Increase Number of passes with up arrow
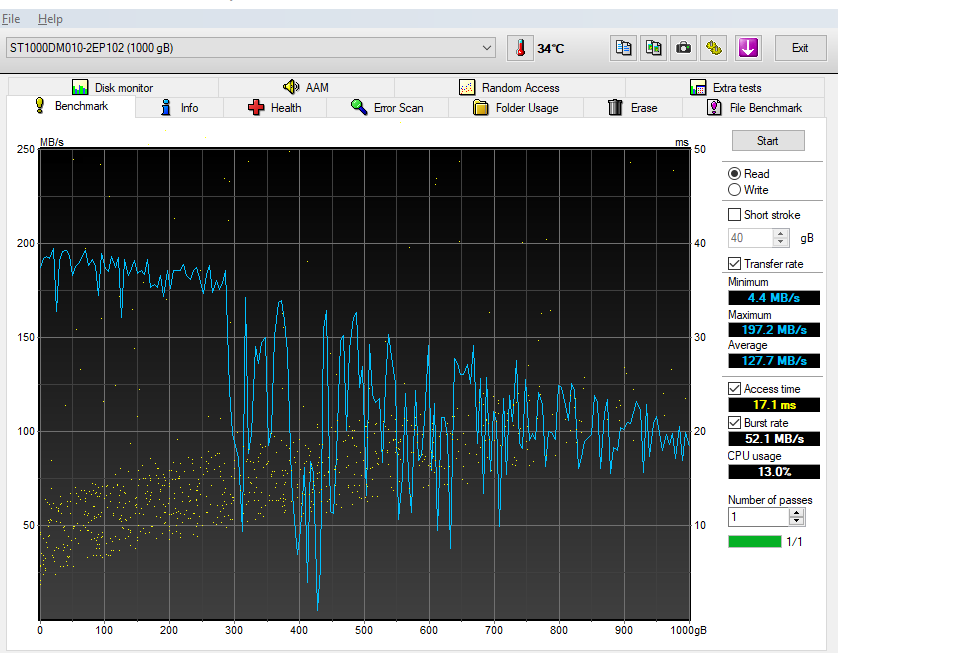This screenshot has height=653, width=960. pos(796,513)
